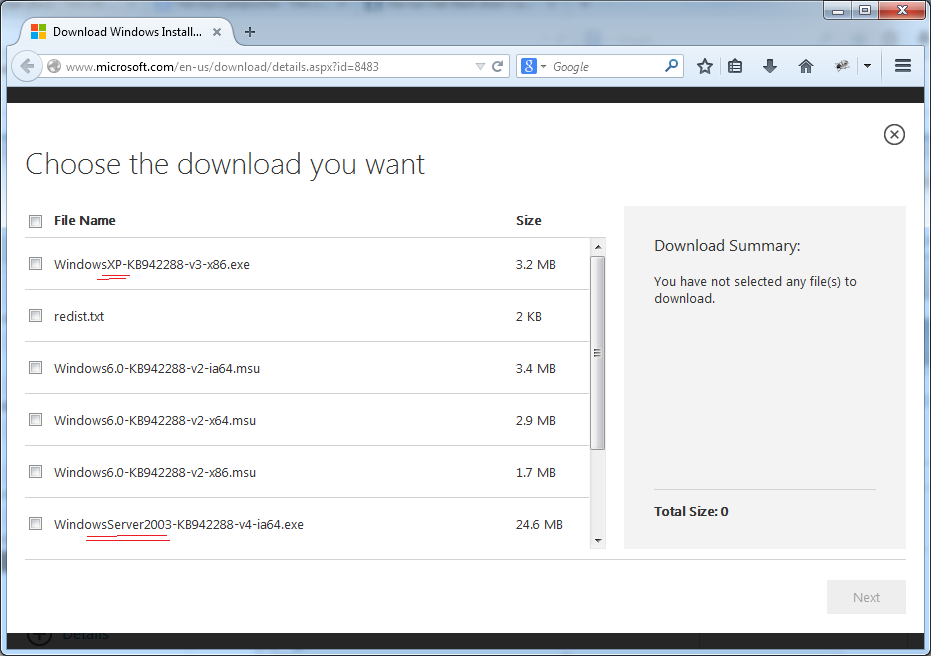Close the Firefox browser window
931x656 pixels.
tap(902, 10)
